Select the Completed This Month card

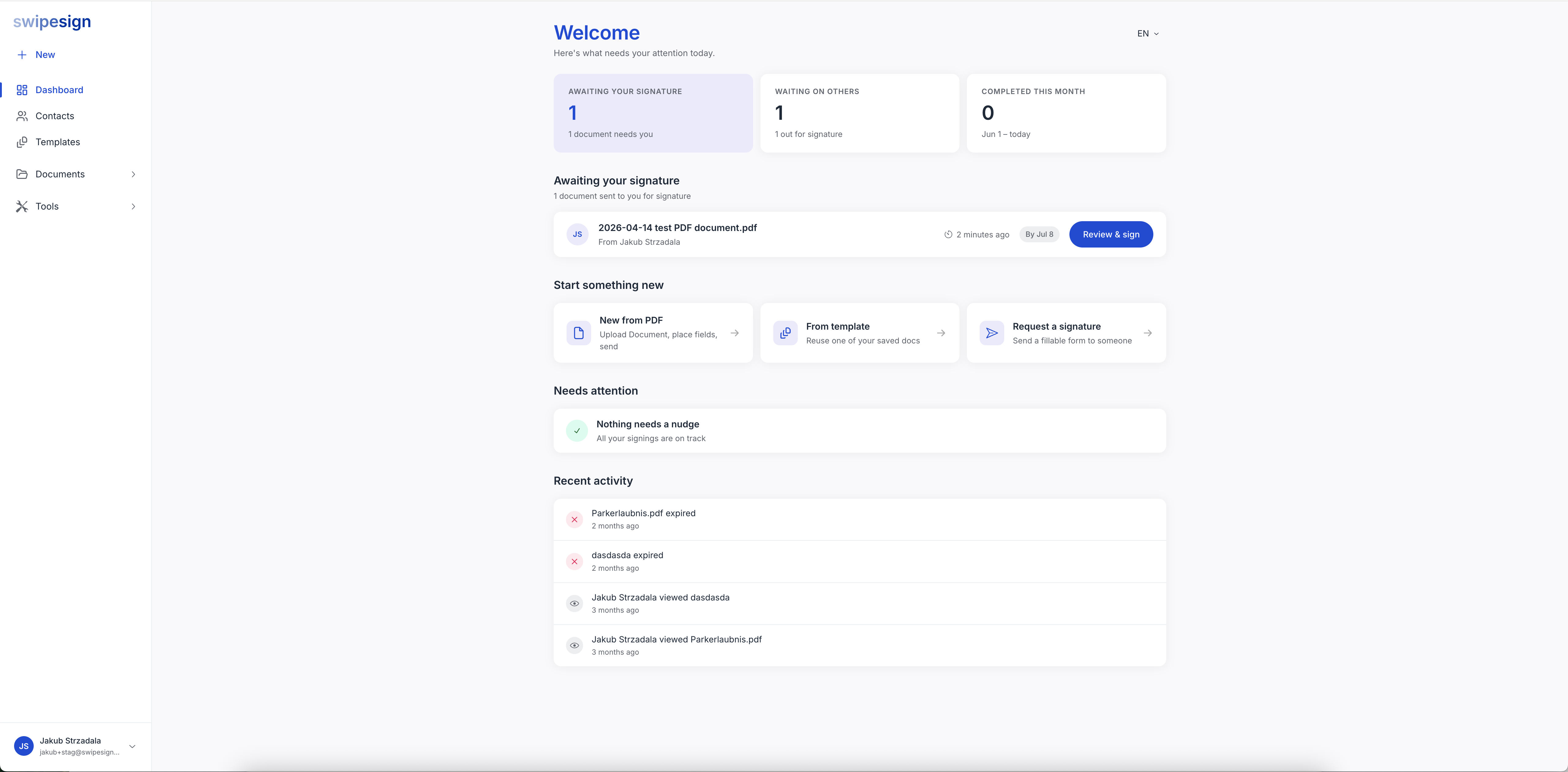[x=1066, y=113]
